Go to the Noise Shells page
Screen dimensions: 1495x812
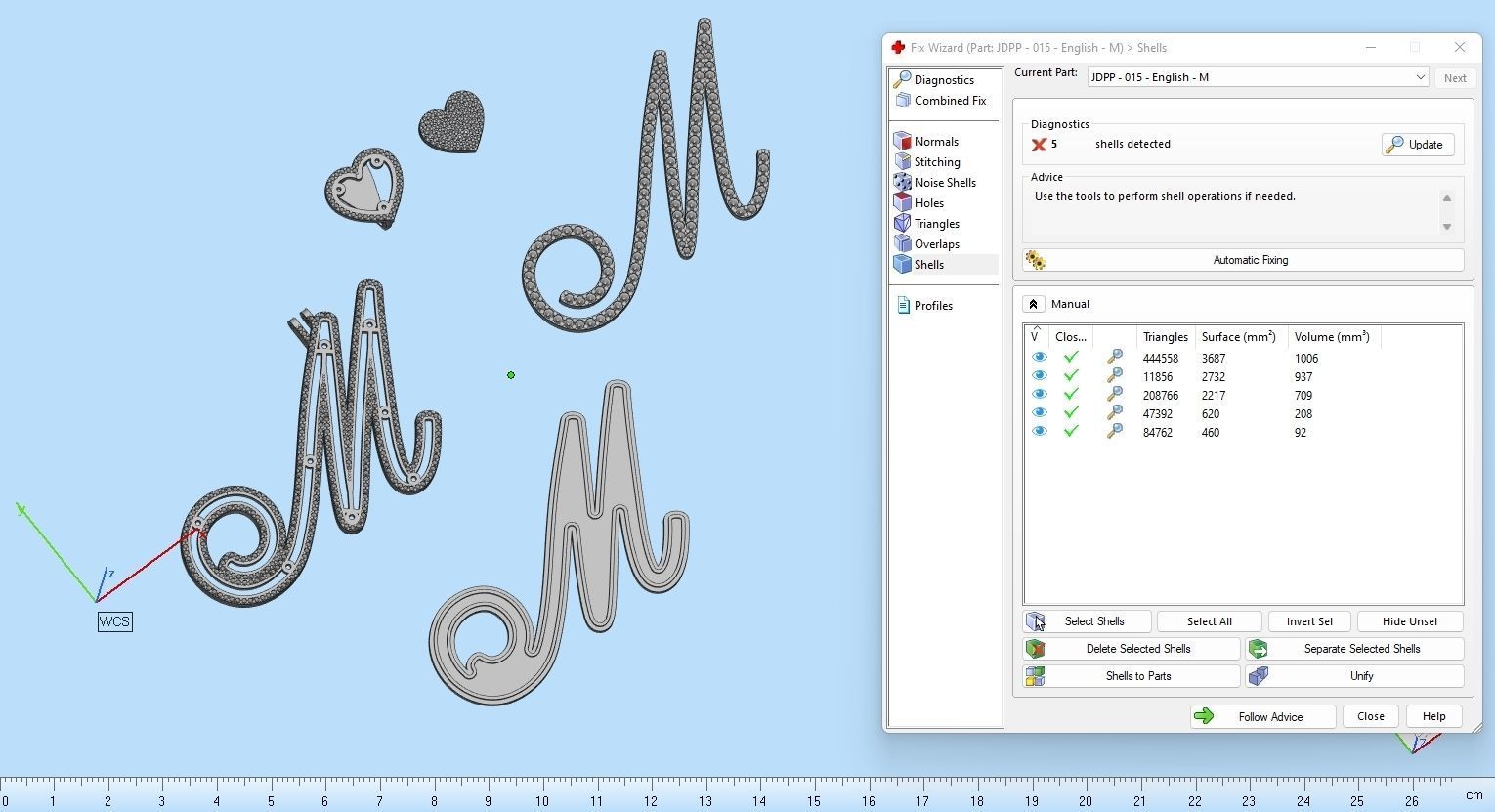pos(935,183)
